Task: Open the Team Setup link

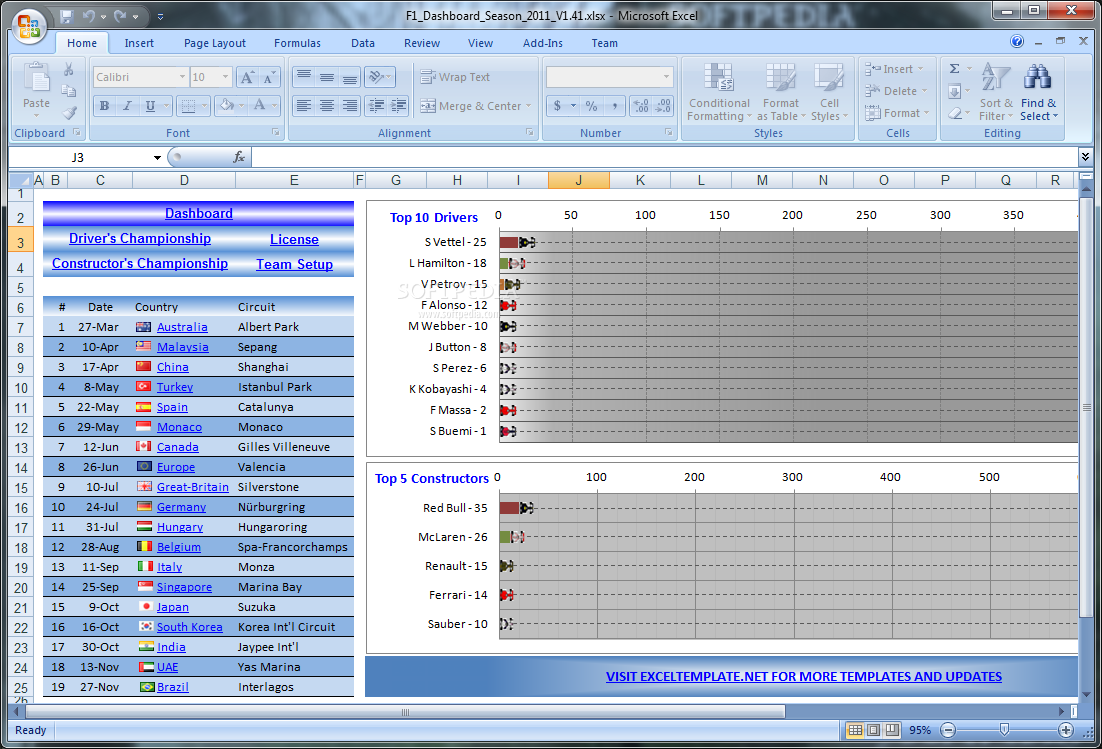Action: (x=294, y=265)
